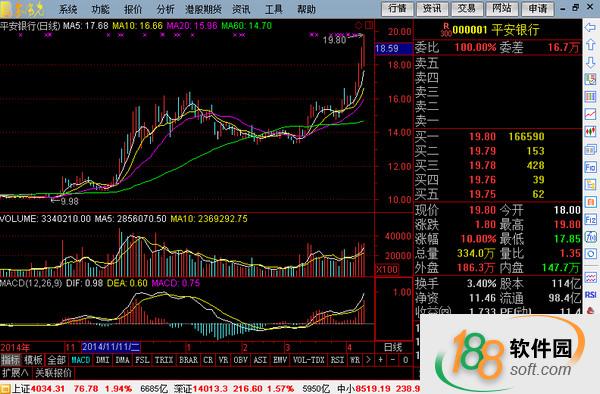The width and height of the screenshot is (600, 394).
Task: Click the 买一 price 19.80
Action: [483, 137]
